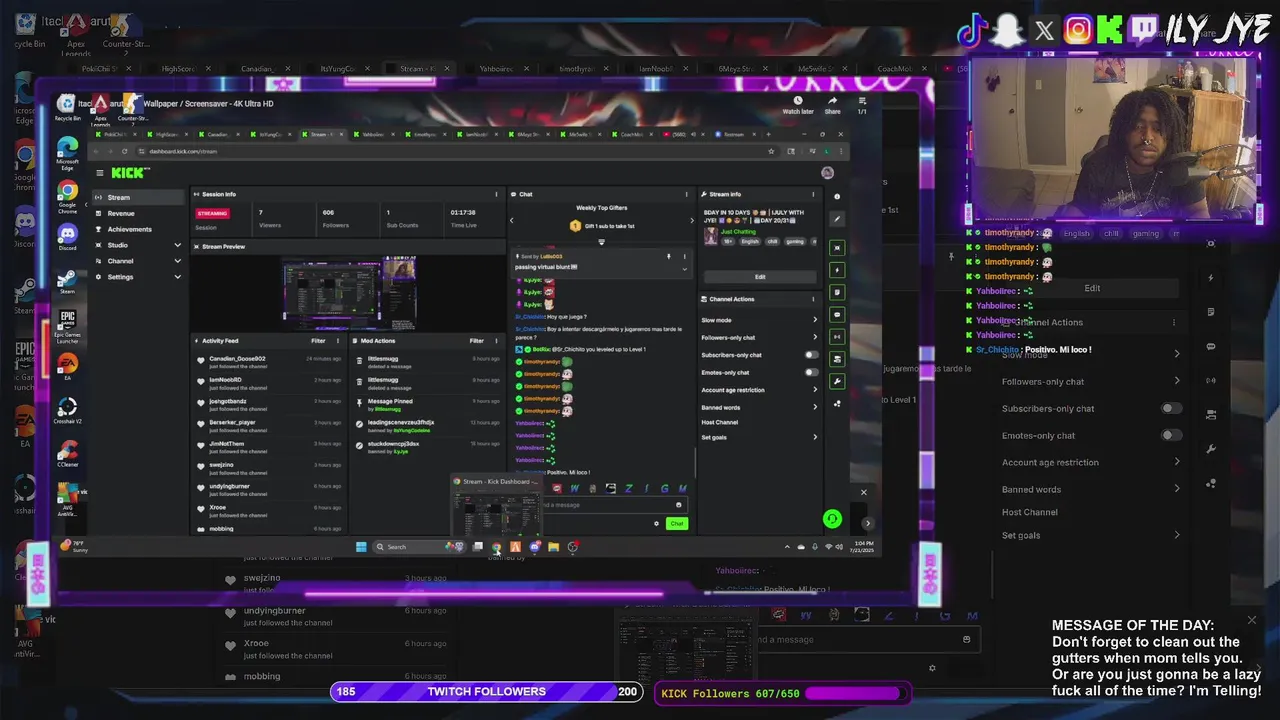Click the wrench icon in front dashboard rail

pos(837,381)
